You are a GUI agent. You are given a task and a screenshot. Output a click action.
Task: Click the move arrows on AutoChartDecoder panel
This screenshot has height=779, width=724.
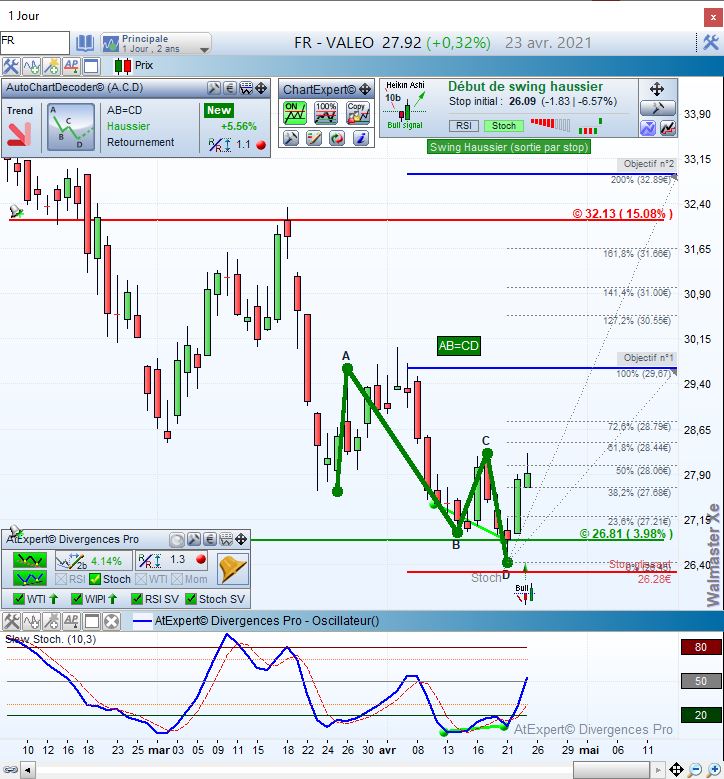click(261, 88)
